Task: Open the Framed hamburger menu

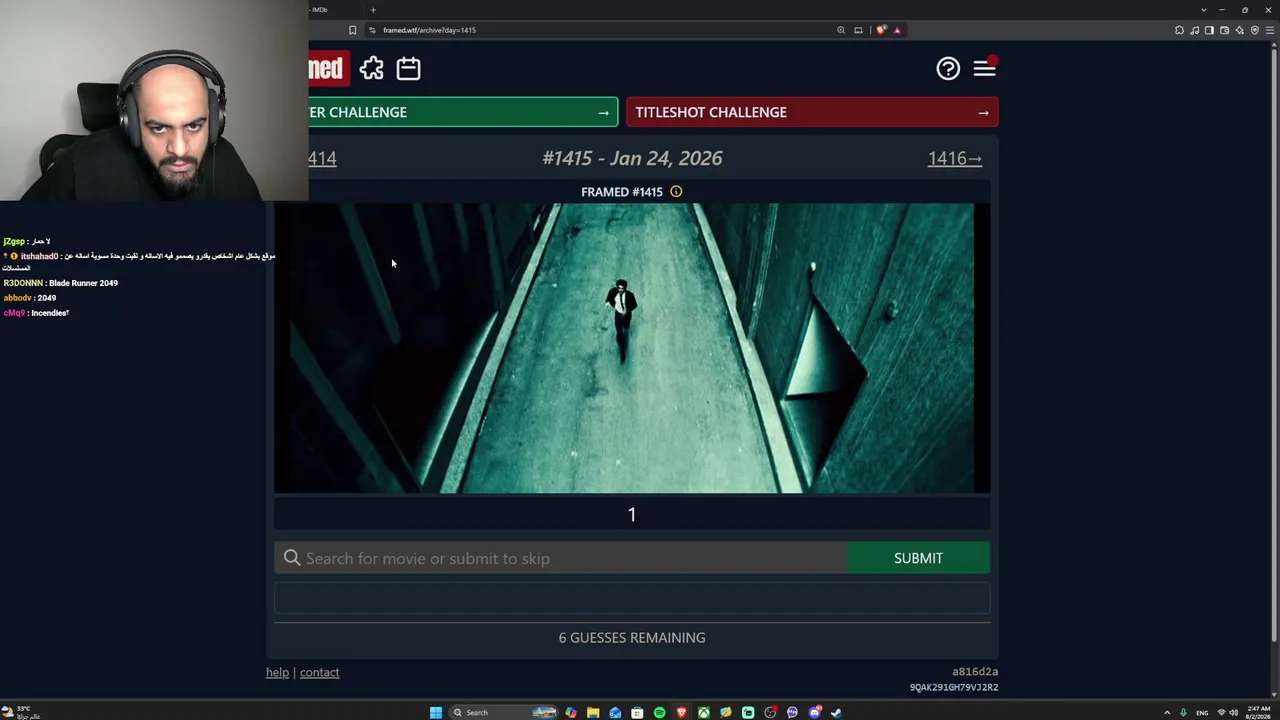Action: [985, 68]
